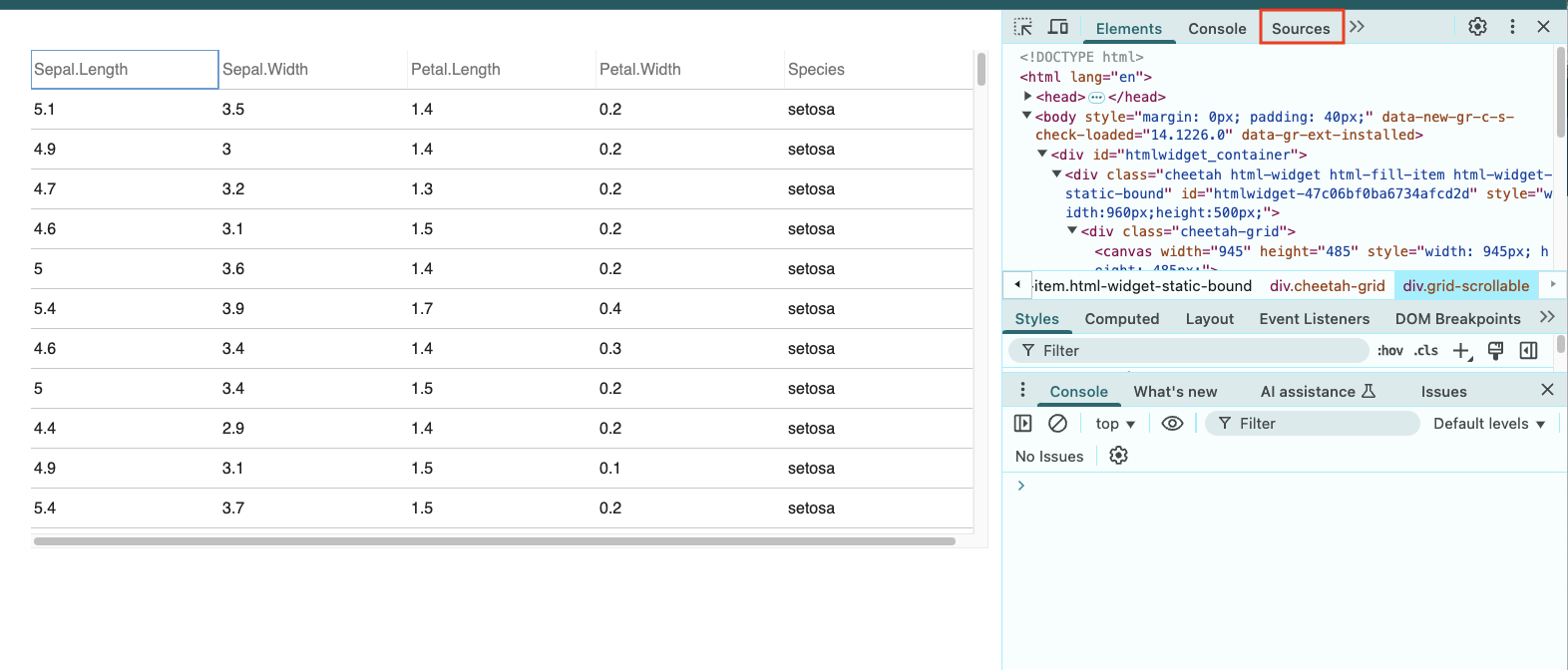The width and height of the screenshot is (1568, 670).
Task: Click the new style rule plus icon
Action: tap(1461, 351)
